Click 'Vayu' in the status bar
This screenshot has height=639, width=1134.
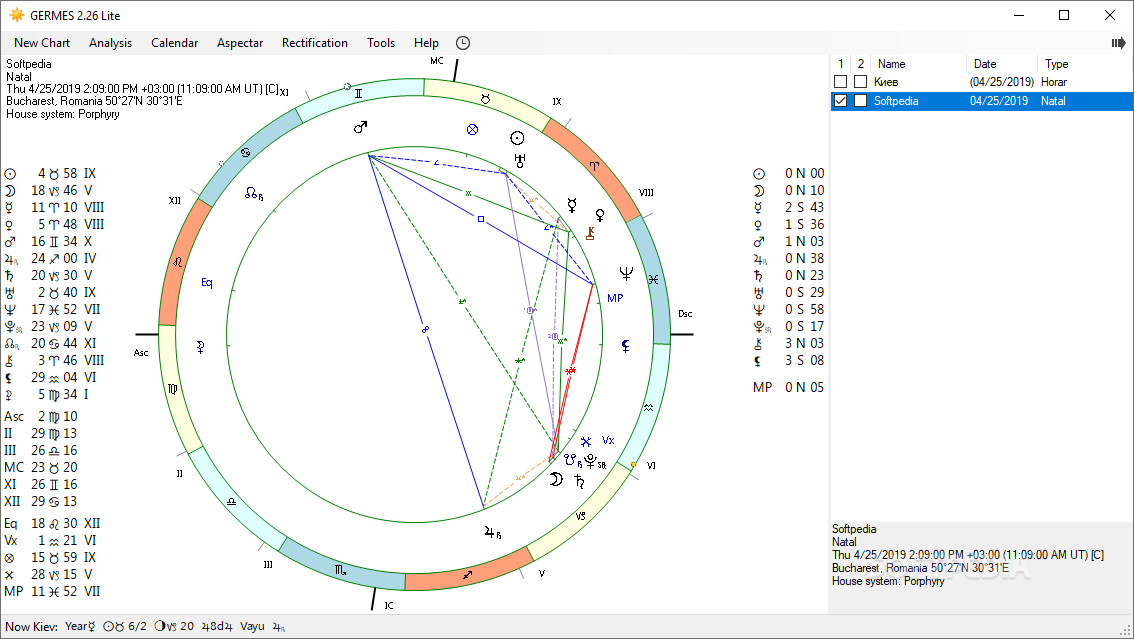coord(252,627)
